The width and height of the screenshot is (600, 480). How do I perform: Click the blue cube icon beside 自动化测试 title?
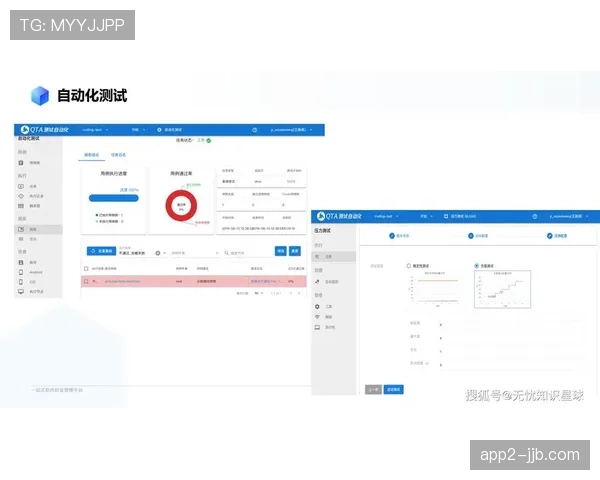(40, 96)
